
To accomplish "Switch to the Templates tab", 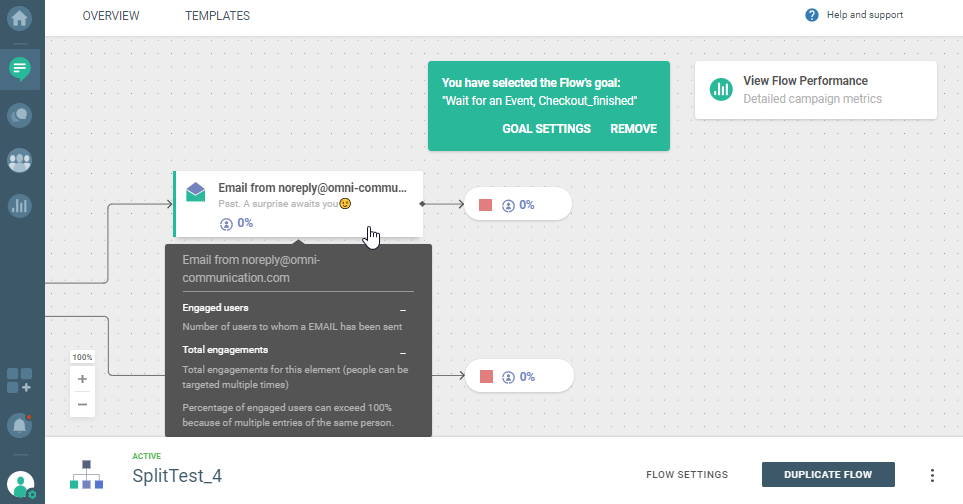I will click(218, 16).
